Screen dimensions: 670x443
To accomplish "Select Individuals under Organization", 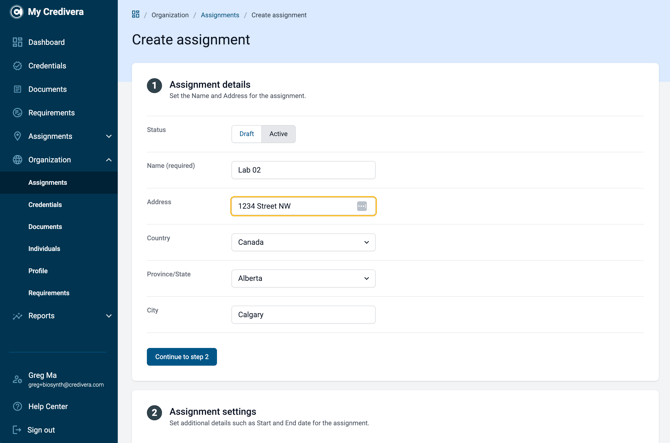I will [44, 249].
